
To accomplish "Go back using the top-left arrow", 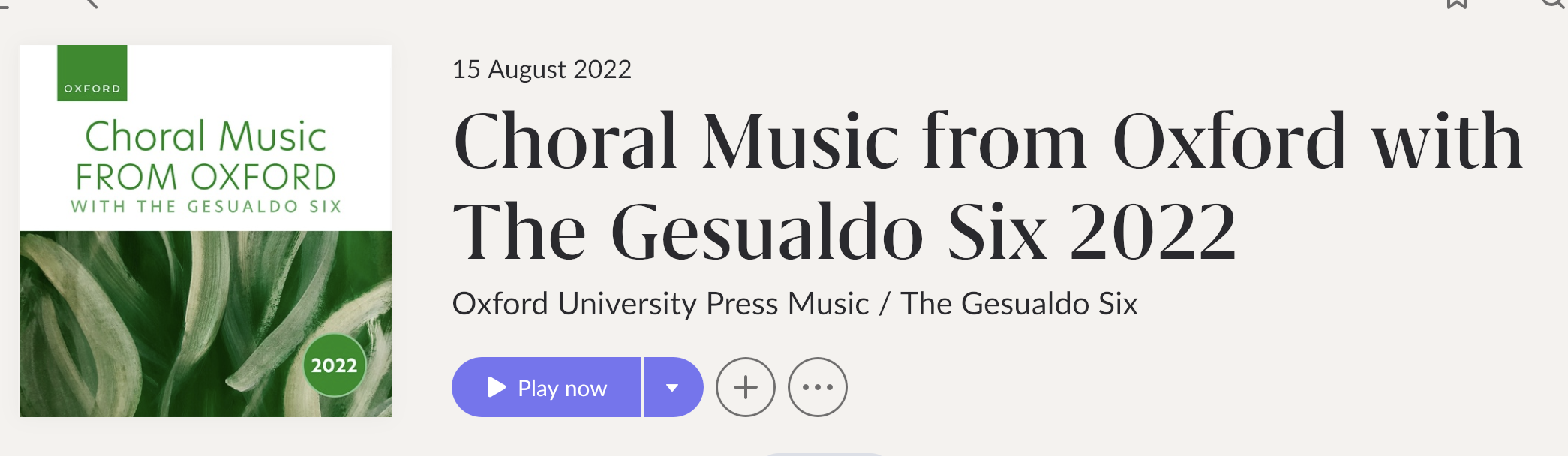I will 91,3.
